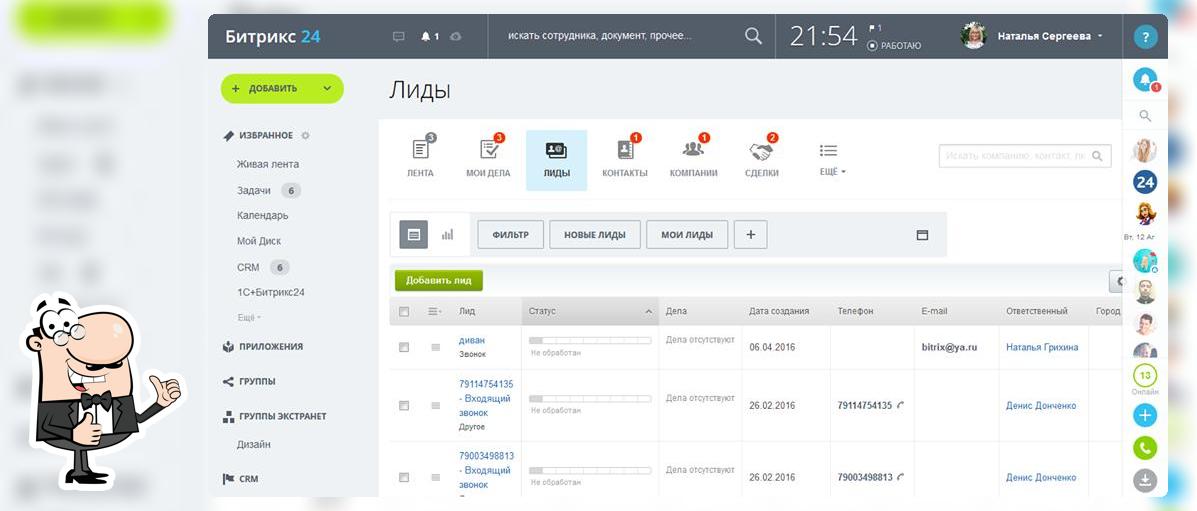The image size is (1197, 511).
Task: Check the диван lead checkbox
Action: 404,348
